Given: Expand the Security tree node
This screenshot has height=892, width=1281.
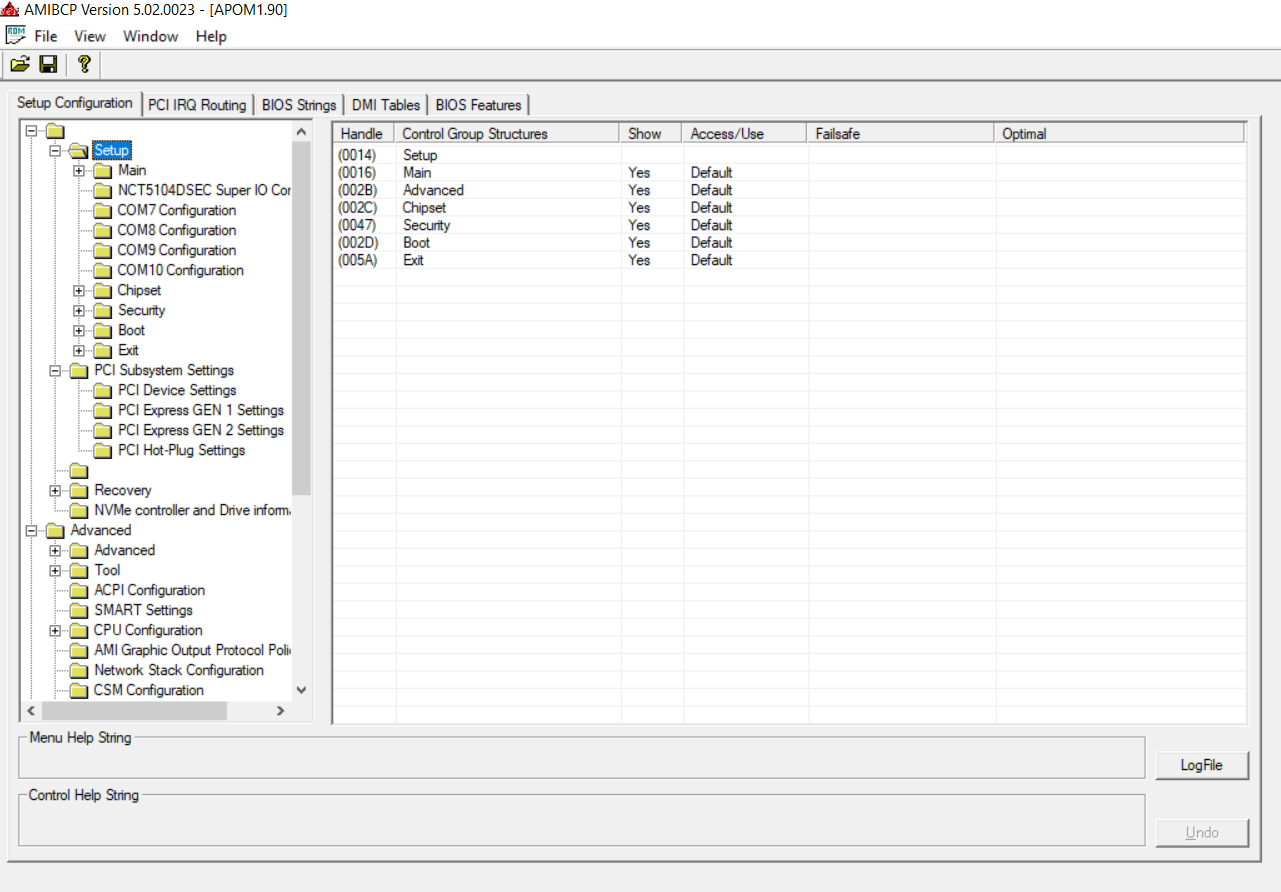Looking at the screenshot, I should tap(79, 311).
